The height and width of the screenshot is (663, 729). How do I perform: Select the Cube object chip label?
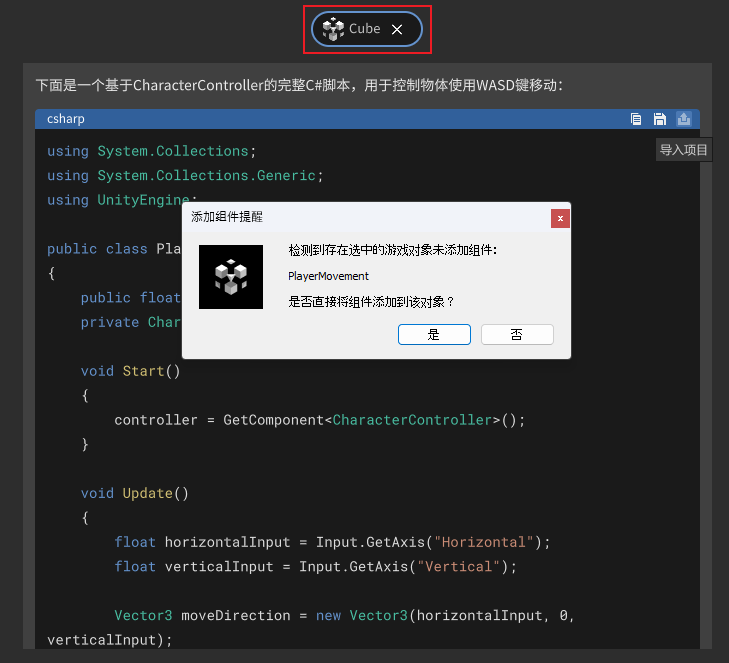364,29
